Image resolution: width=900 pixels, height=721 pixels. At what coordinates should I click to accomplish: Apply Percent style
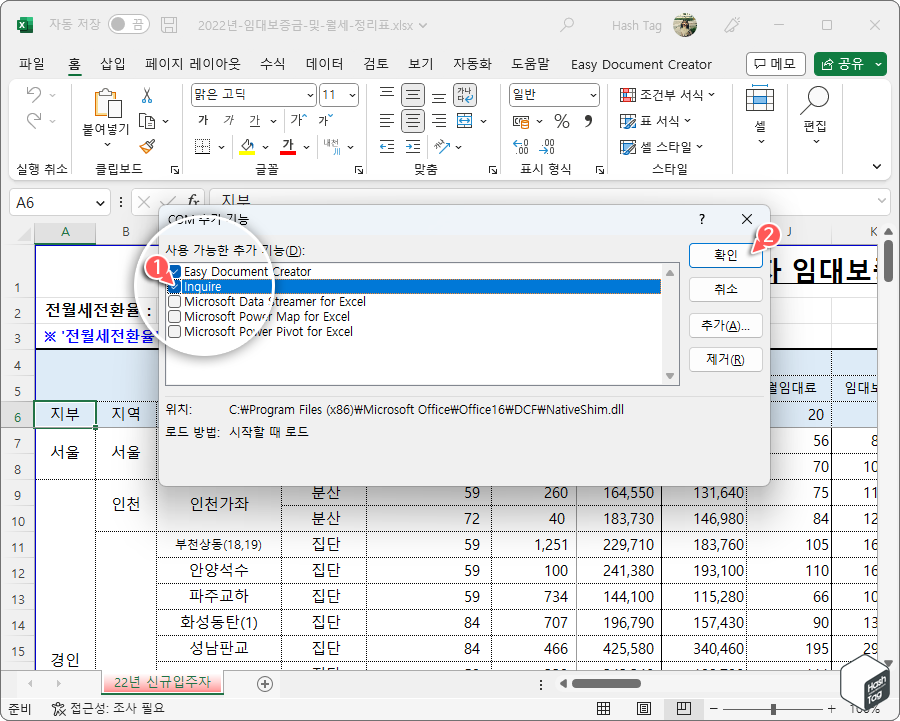(x=562, y=121)
